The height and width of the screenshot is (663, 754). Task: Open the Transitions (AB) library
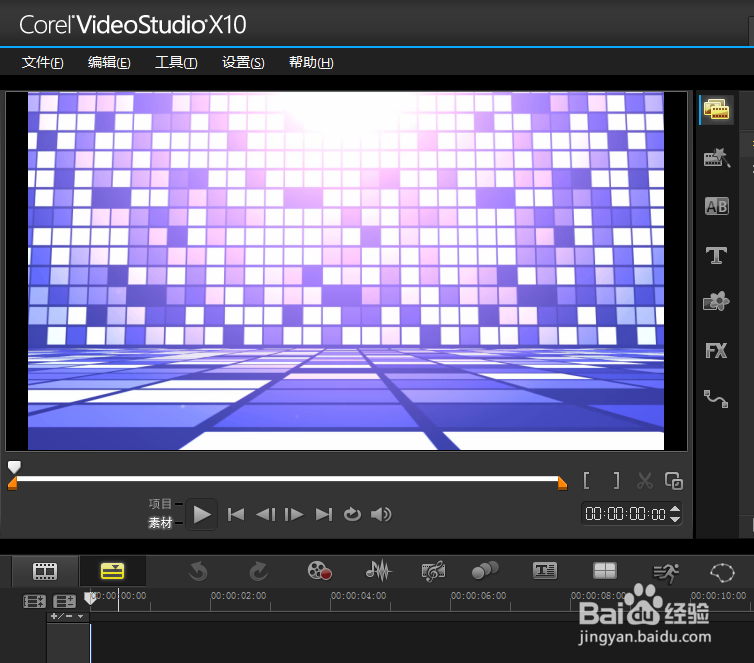[716, 206]
